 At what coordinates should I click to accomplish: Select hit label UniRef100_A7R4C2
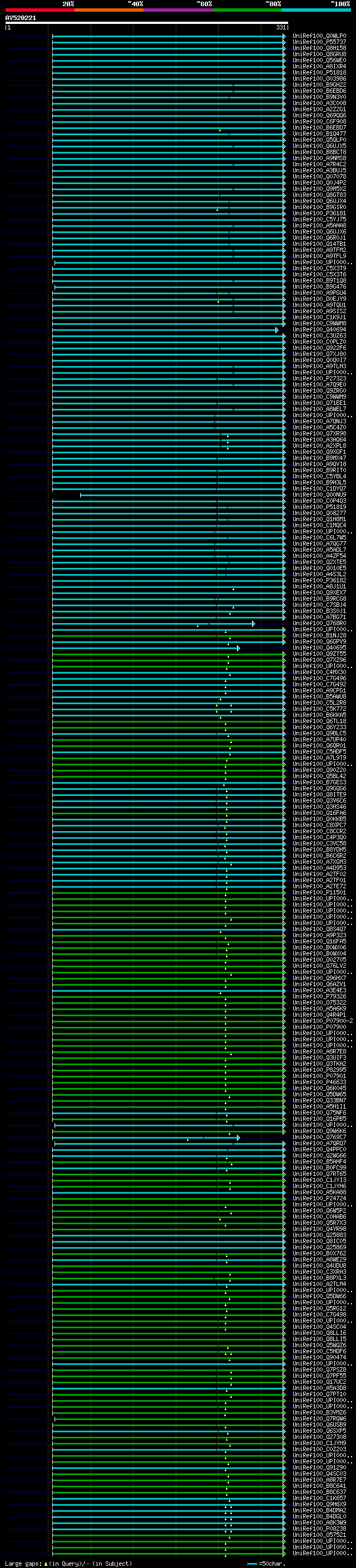tap(319, 164)
